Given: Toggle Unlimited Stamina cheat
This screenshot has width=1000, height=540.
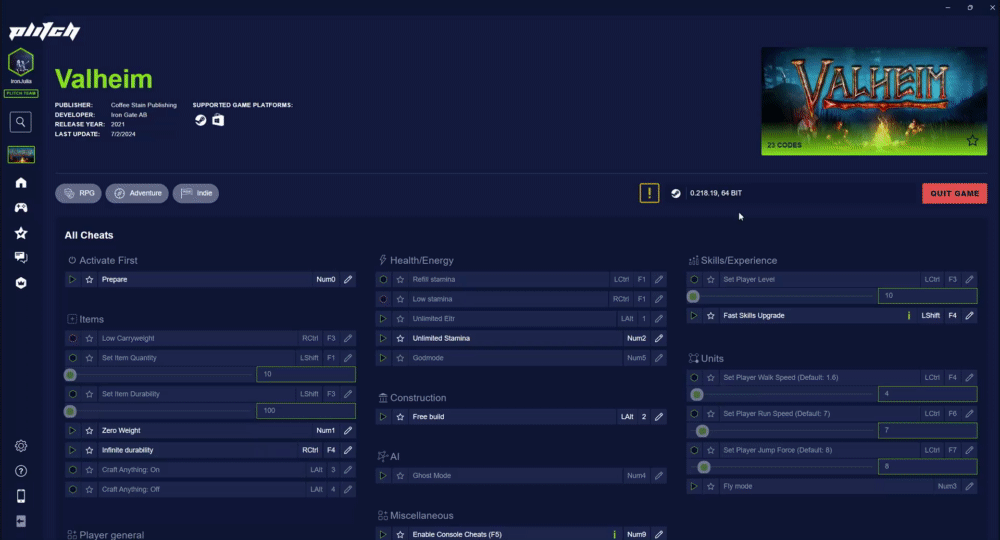Looking at the screenshot, I should [383, 338].
